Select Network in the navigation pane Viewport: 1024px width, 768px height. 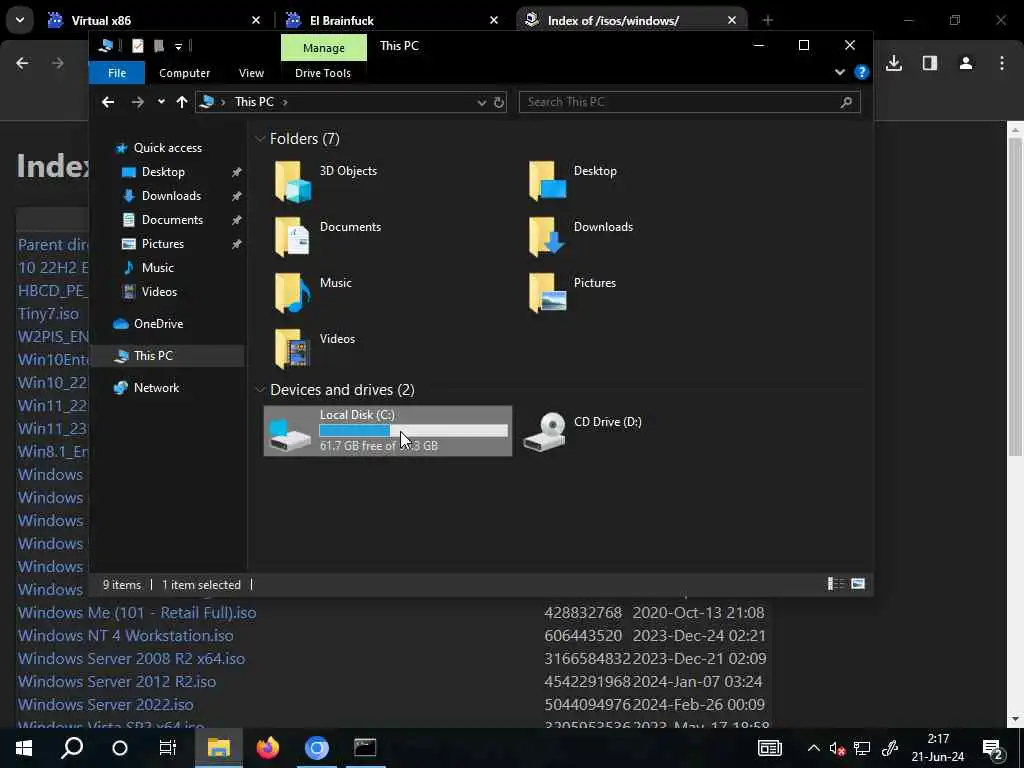tap(156, 387)
